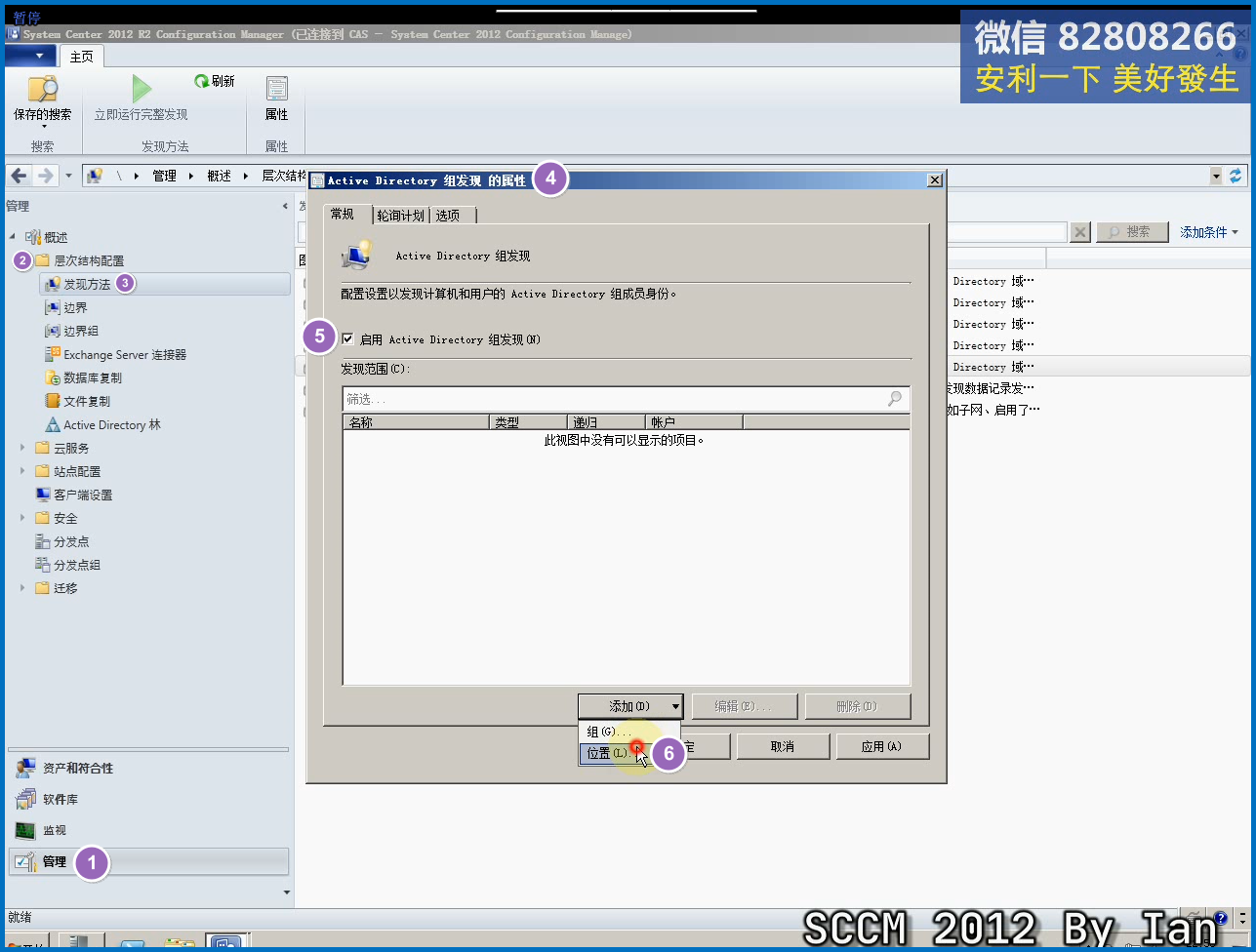Open the Active Directory 林 node
This screenshot has width=1256, height=952.
click(112, 425)
